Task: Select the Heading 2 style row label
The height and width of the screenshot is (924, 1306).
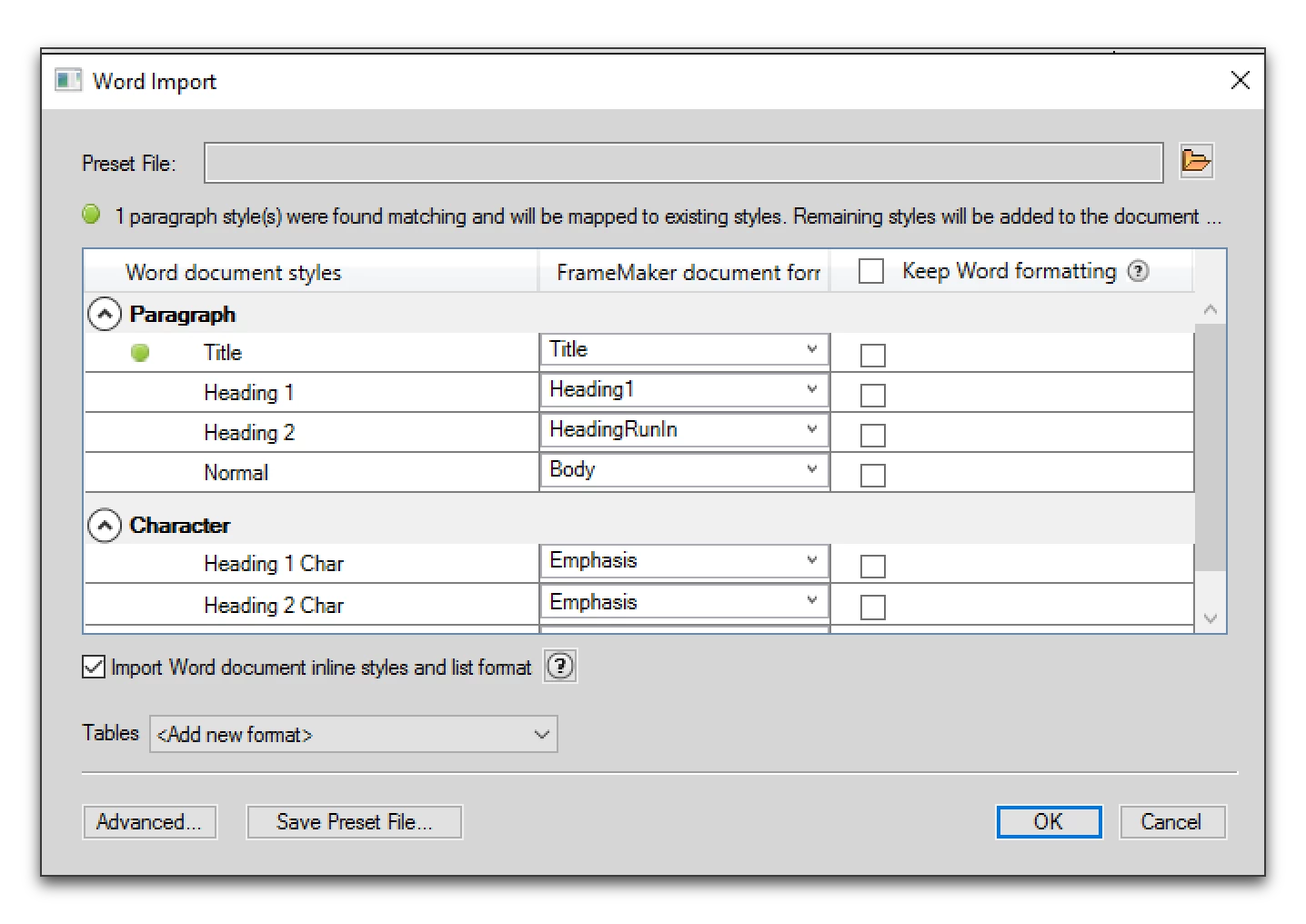Action: click(249, 433)
